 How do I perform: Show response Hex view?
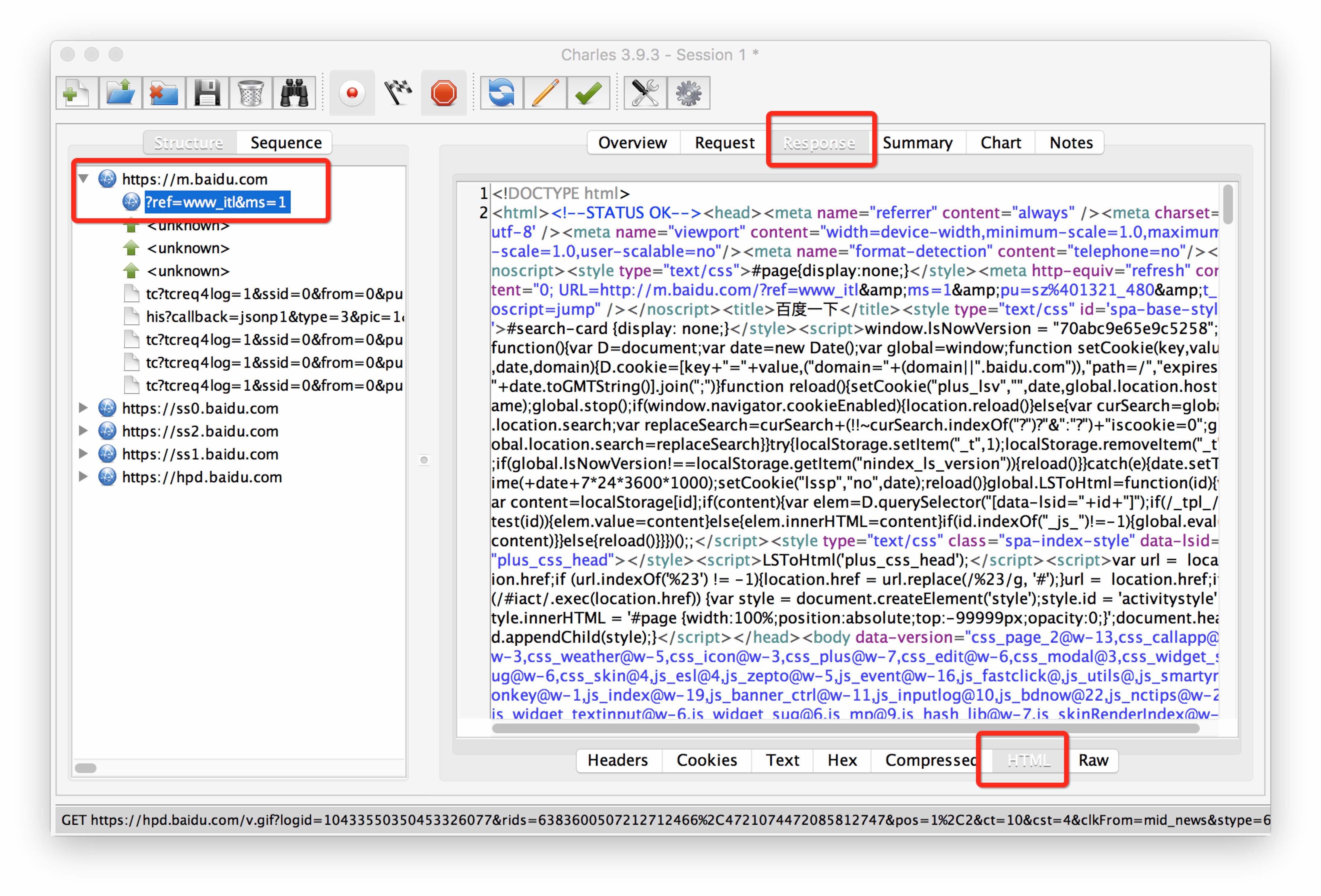click(x=842, y=760)
